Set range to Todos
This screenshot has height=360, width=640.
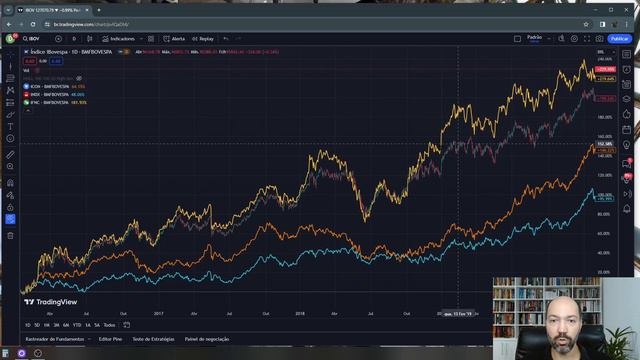coord(109,325)
